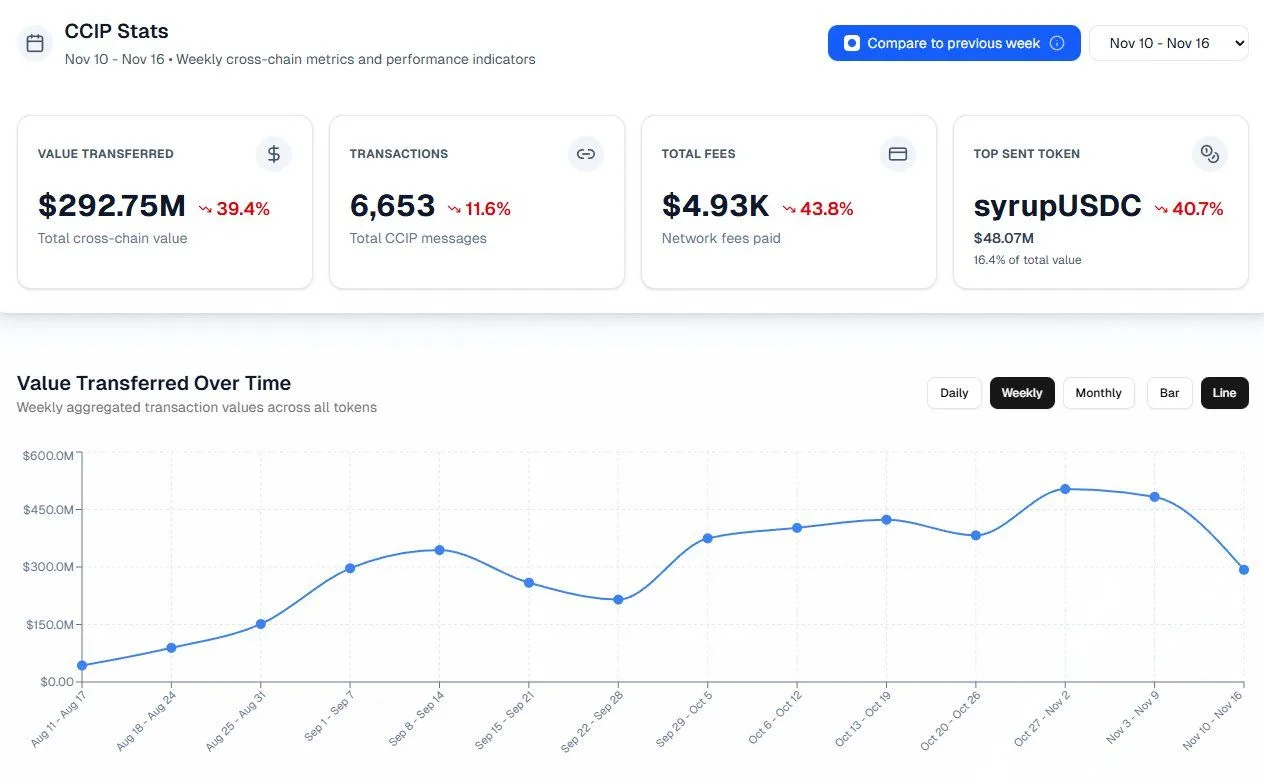Click the syrupUSDC token name

point(1057,206)
